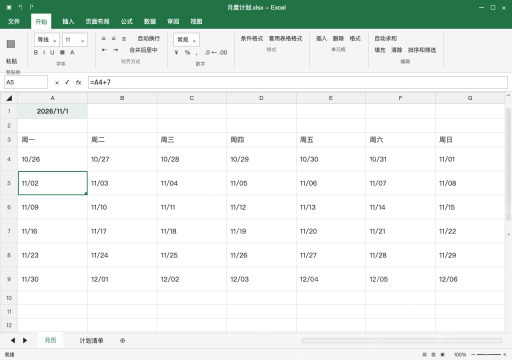Switch to View (视图) tab
Screen dimensions: 512x360
(x=196, y=21)
